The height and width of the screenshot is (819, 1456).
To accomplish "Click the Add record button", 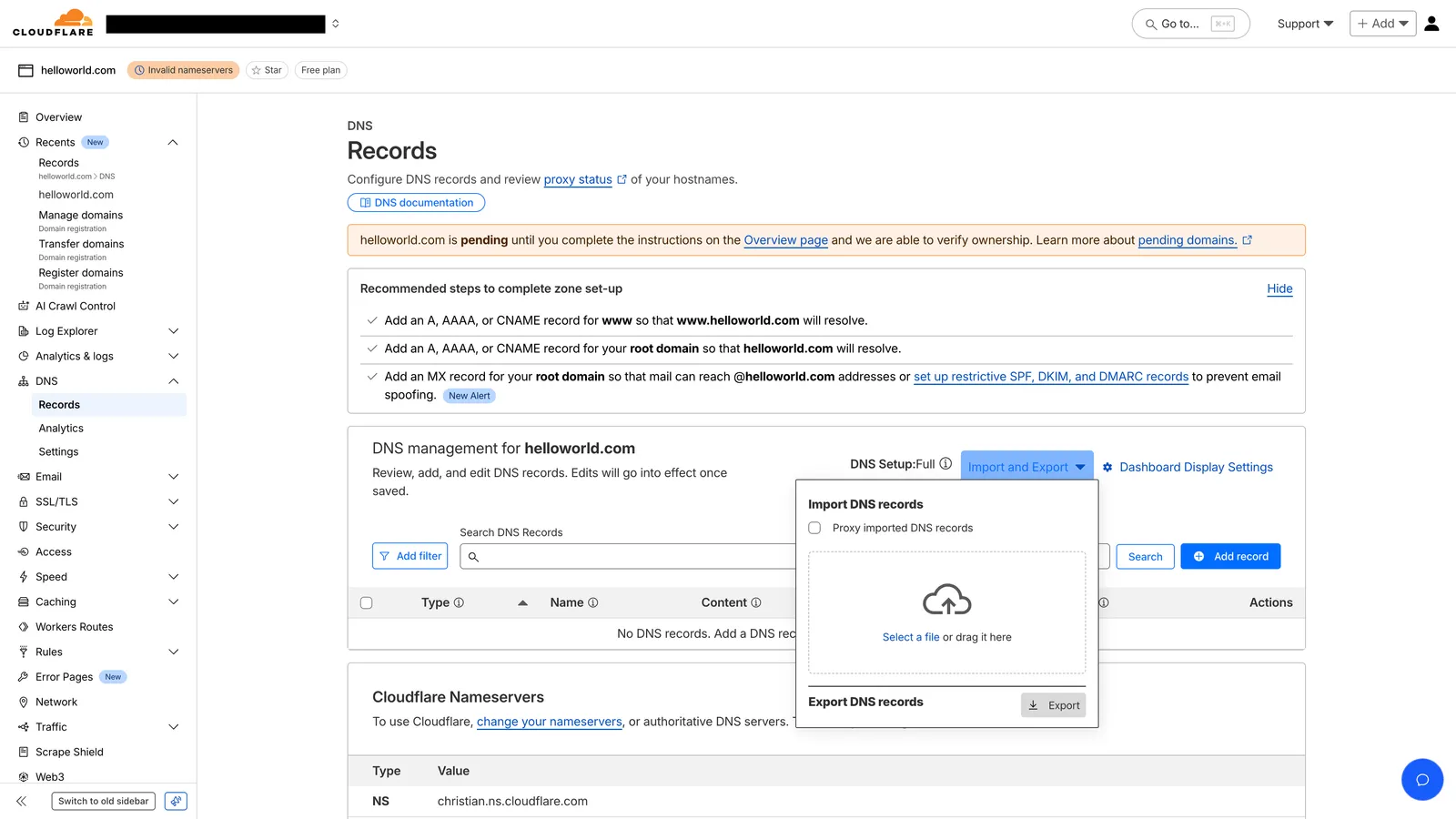I will (x=1230, y=557).
